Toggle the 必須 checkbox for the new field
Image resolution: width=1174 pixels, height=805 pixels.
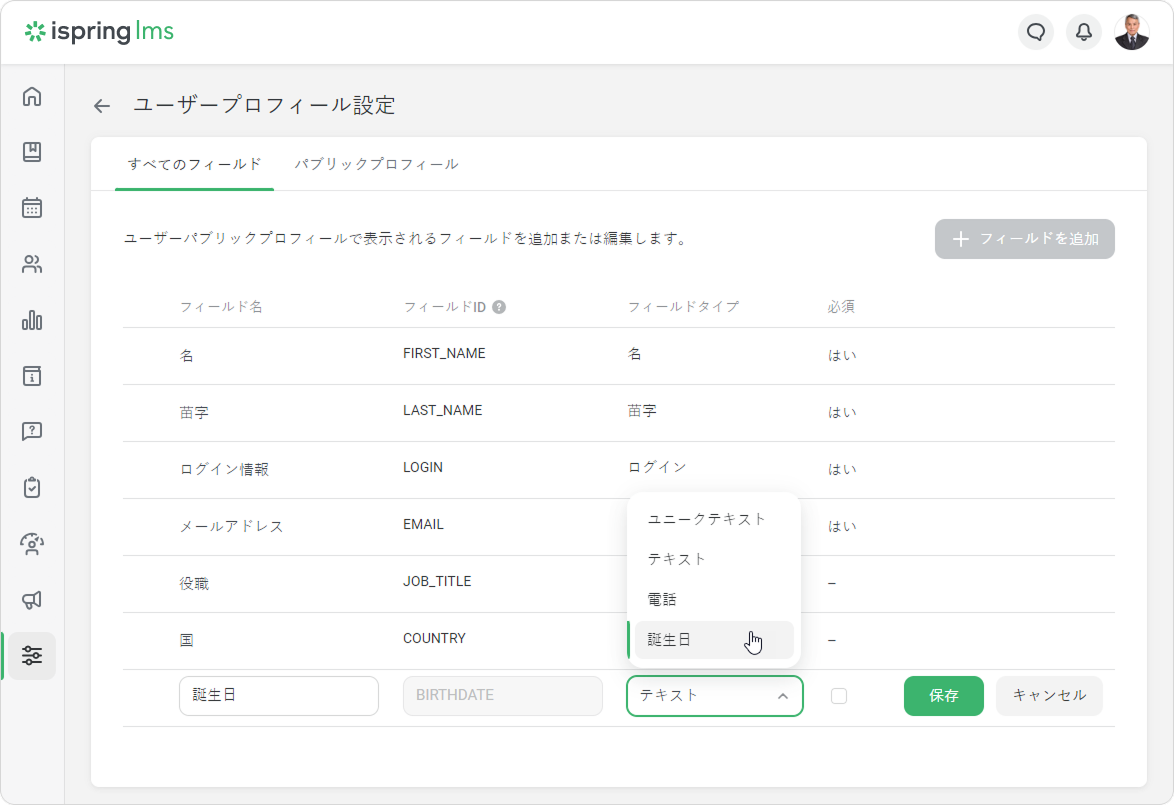[839, 696]
